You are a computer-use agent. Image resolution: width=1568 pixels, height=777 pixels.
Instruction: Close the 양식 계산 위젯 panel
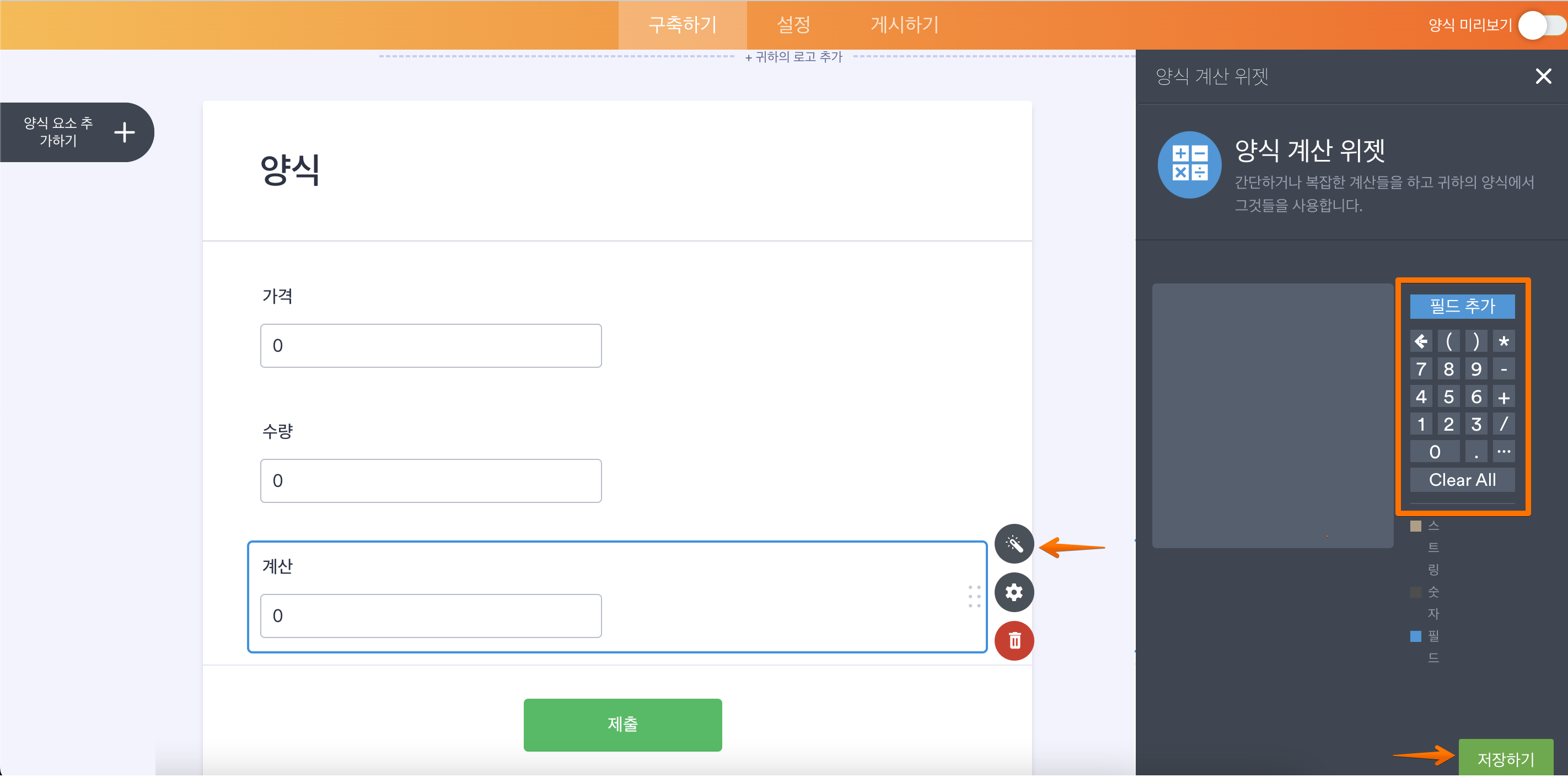[x=1543, y=76]
